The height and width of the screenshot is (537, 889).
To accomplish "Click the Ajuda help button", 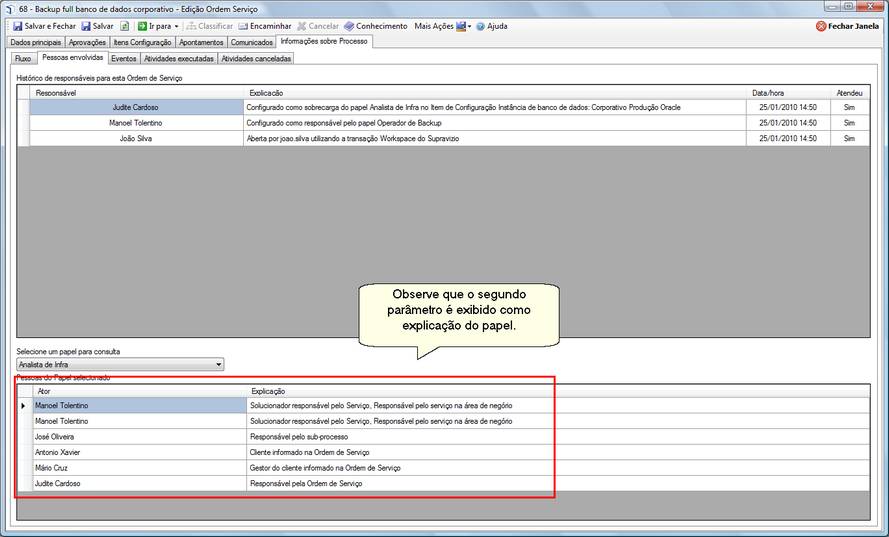I will tap(492, 26).
